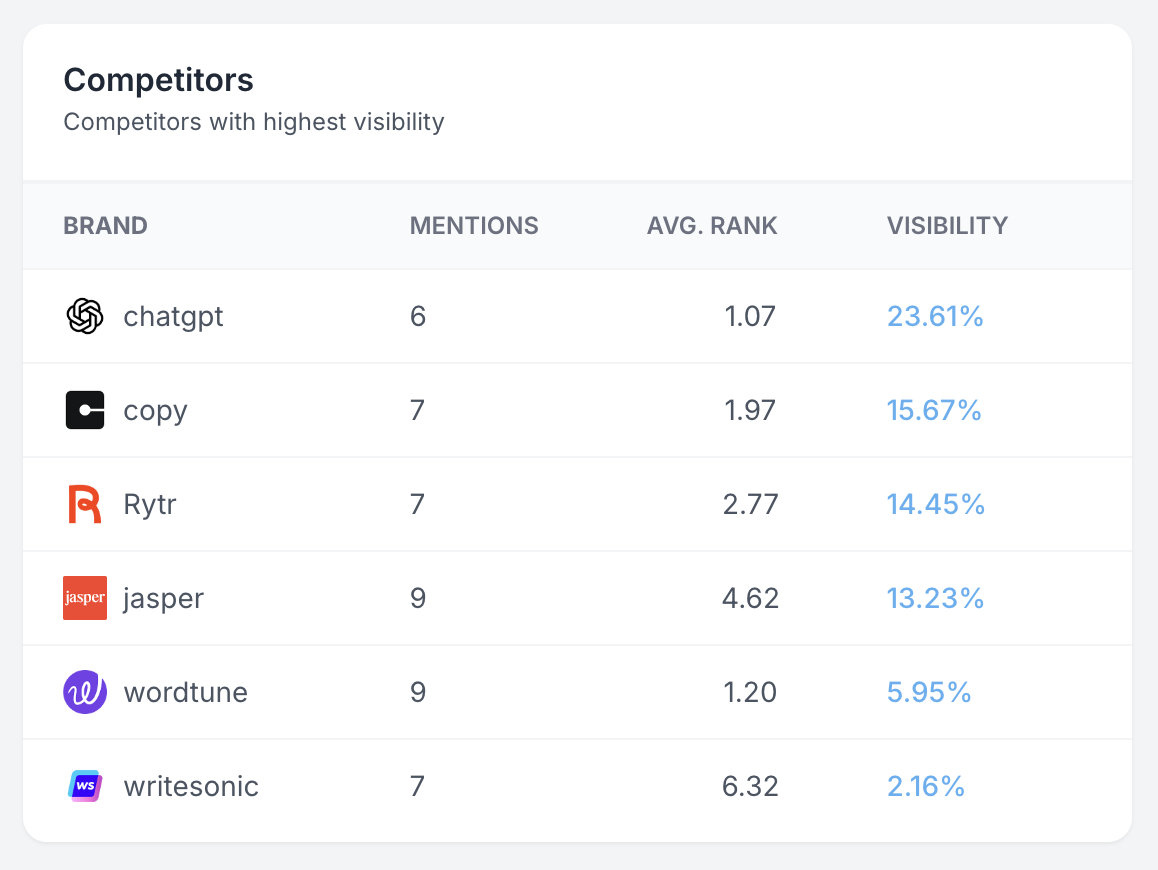Image resolution: width=1158 pixels, height=870 pixels.
Task: Select the writesonic brand name
Action: coord(191,786)
